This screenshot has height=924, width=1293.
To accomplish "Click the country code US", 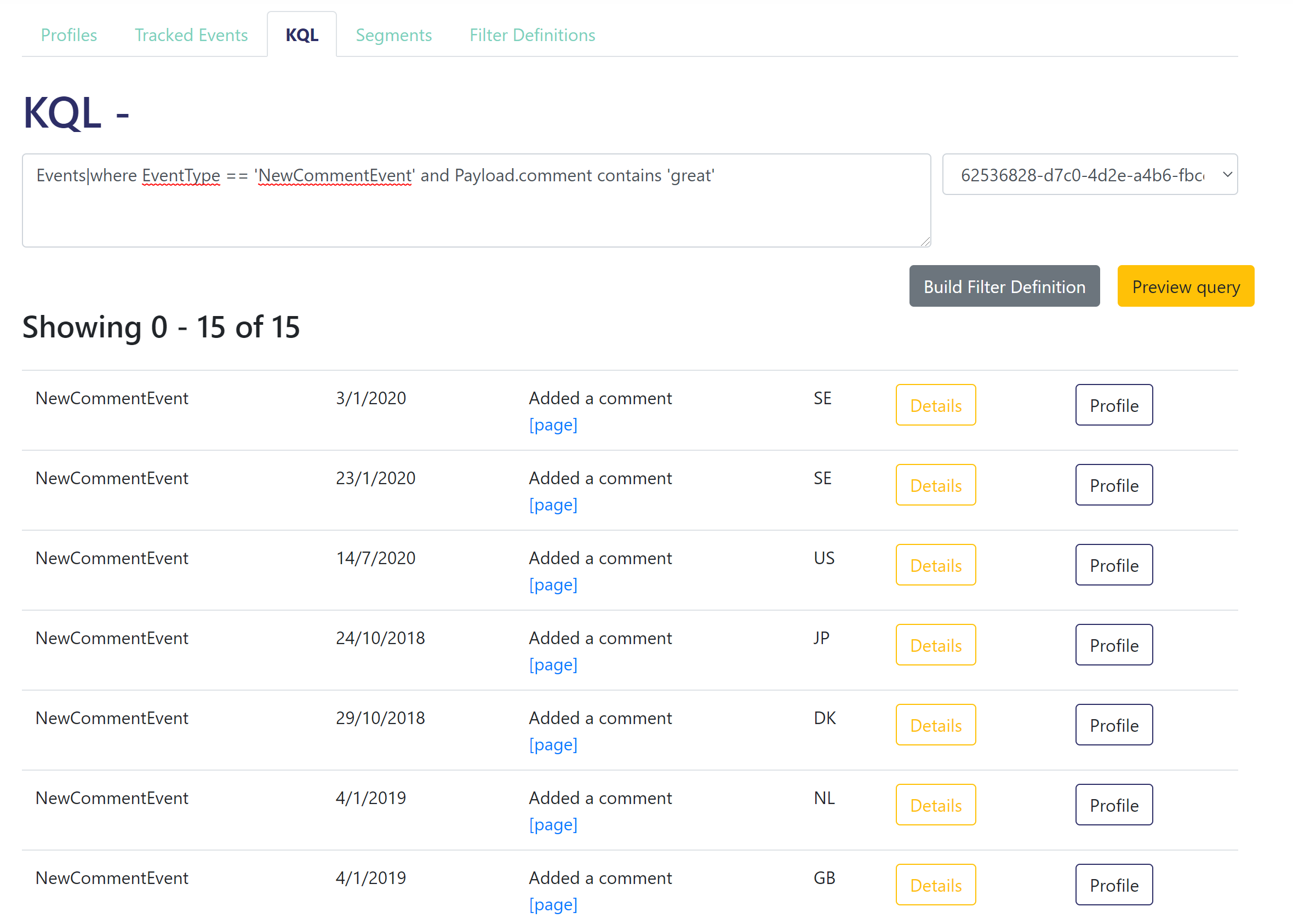I will pos(824,558).
